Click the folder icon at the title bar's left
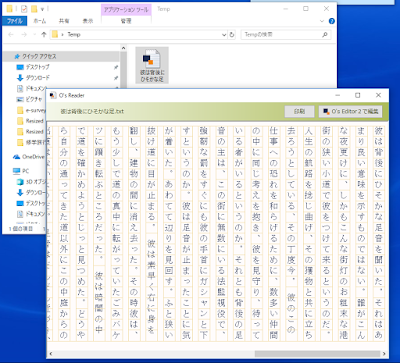This screenshot has width=400, height=363. coord(10,9)
